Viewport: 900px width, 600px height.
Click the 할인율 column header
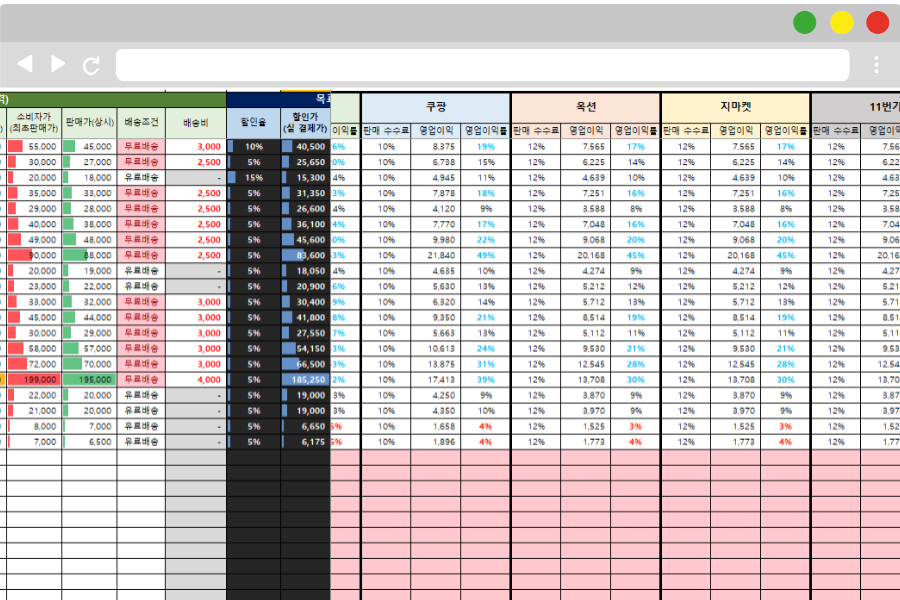pyautogui.click(x=253, y=123)
